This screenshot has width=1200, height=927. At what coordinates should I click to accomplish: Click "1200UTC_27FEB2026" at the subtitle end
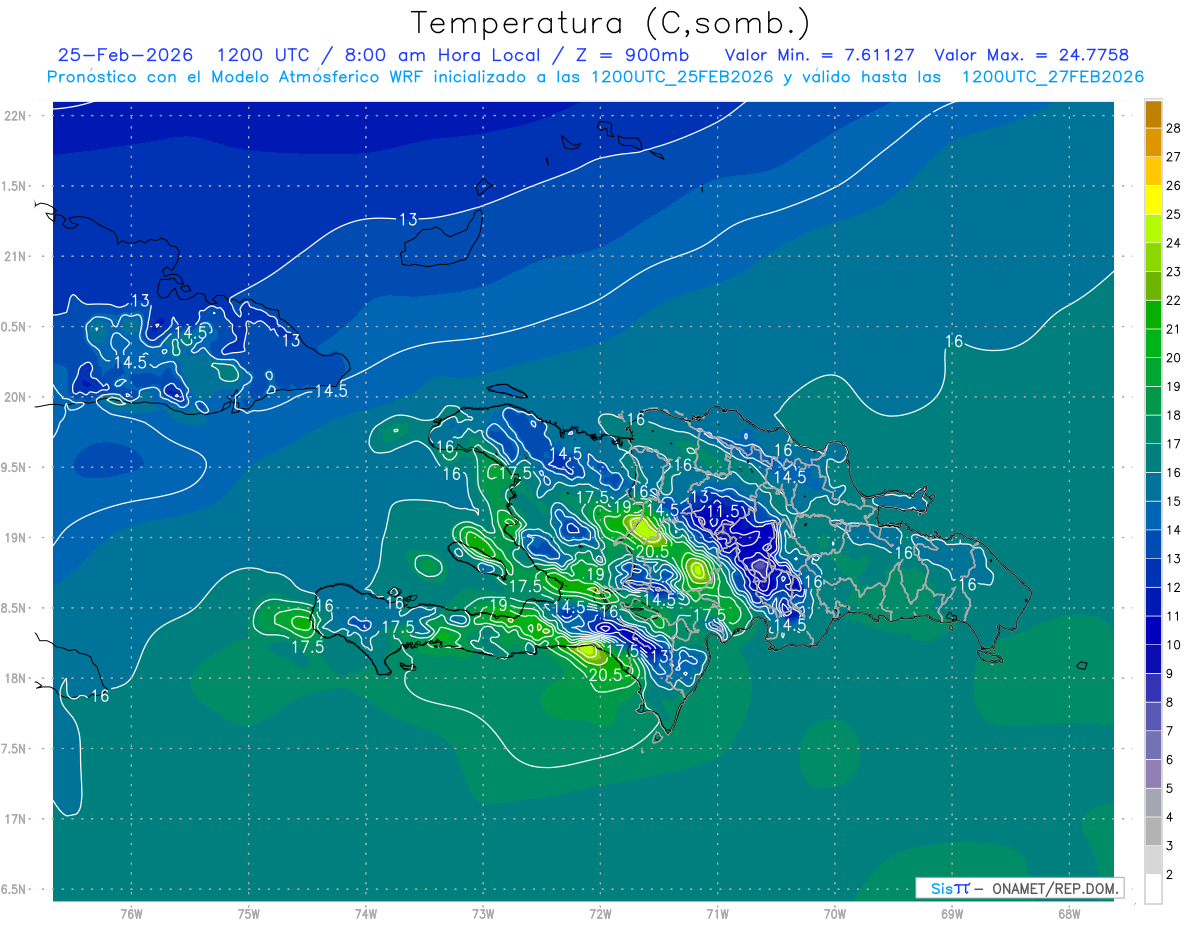coord(1053,77)
